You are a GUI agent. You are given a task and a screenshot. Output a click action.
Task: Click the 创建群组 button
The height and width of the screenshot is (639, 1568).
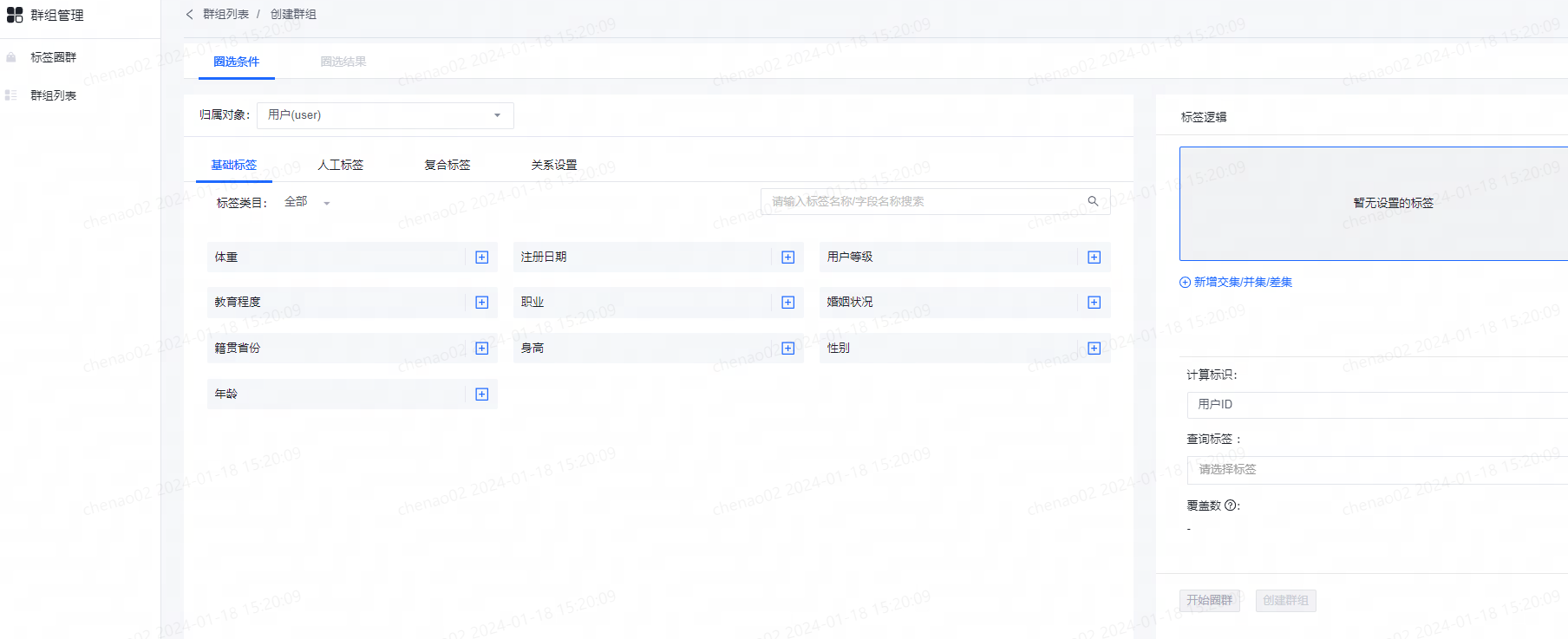coord(1285,601)
